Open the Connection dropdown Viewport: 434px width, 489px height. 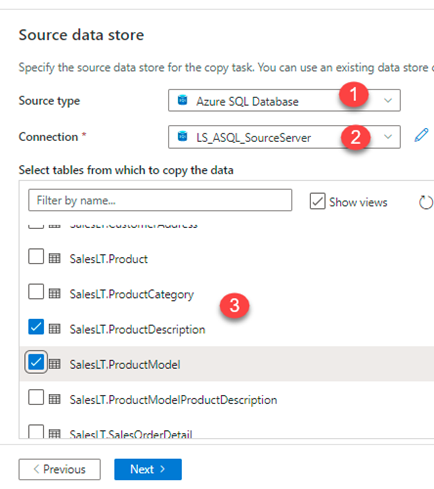[284, 137]
